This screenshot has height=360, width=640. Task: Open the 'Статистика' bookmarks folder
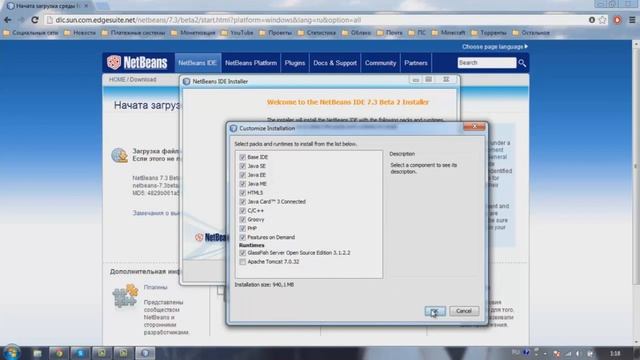(317, 33)
